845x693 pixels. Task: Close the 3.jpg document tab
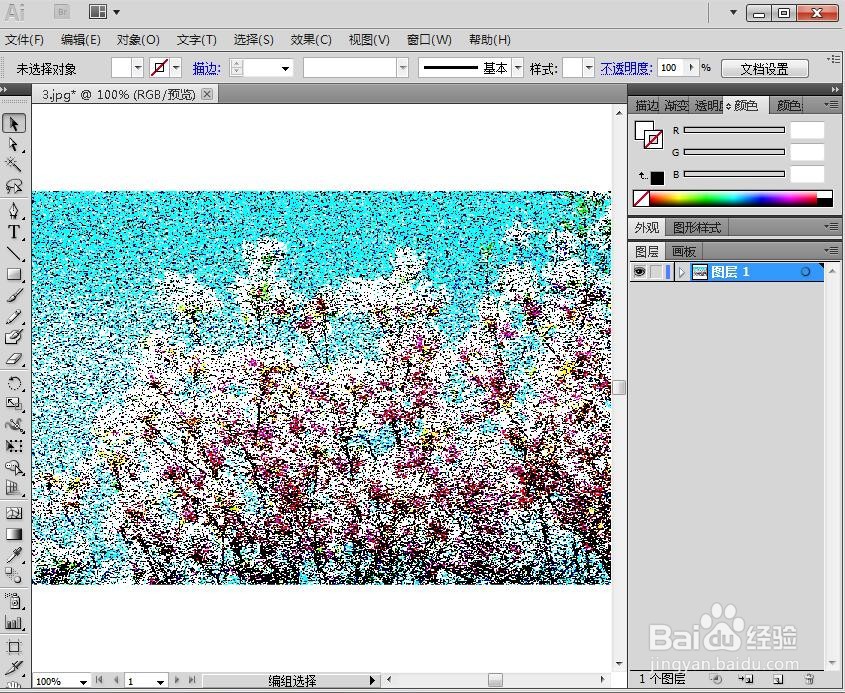click(207, 94)
